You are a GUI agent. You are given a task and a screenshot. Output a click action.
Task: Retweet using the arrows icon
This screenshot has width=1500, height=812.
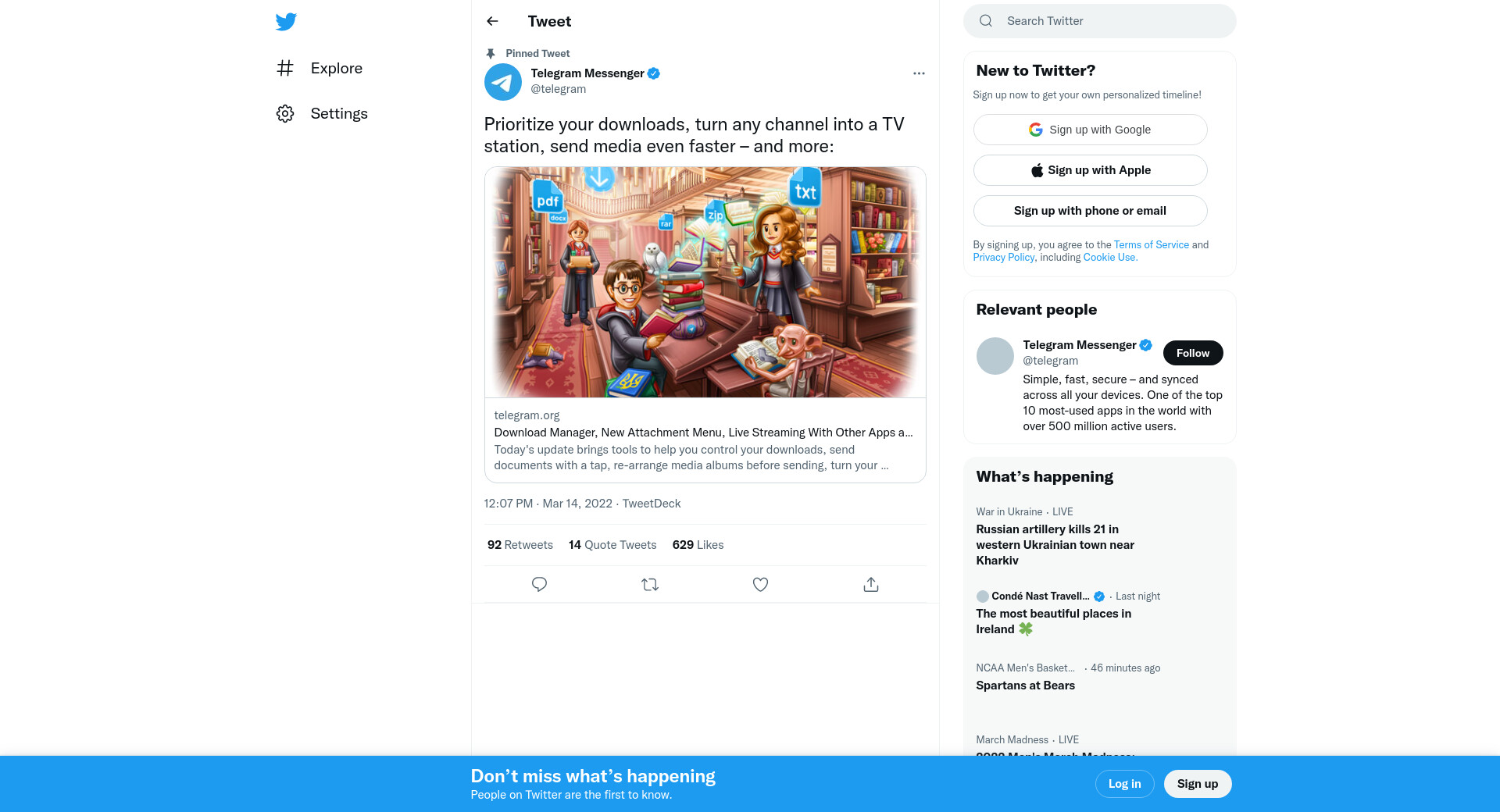tap(650, 584)
